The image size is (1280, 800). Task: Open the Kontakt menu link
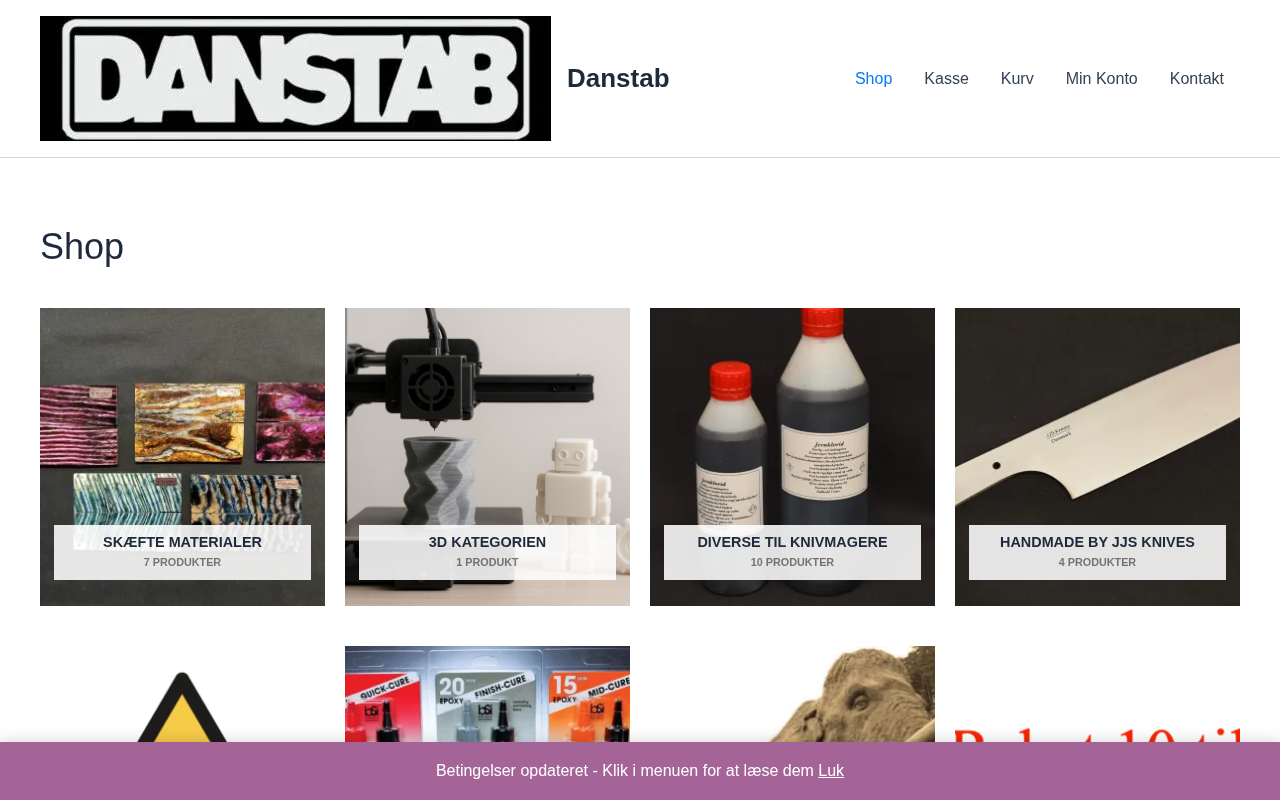[1197, 78]
